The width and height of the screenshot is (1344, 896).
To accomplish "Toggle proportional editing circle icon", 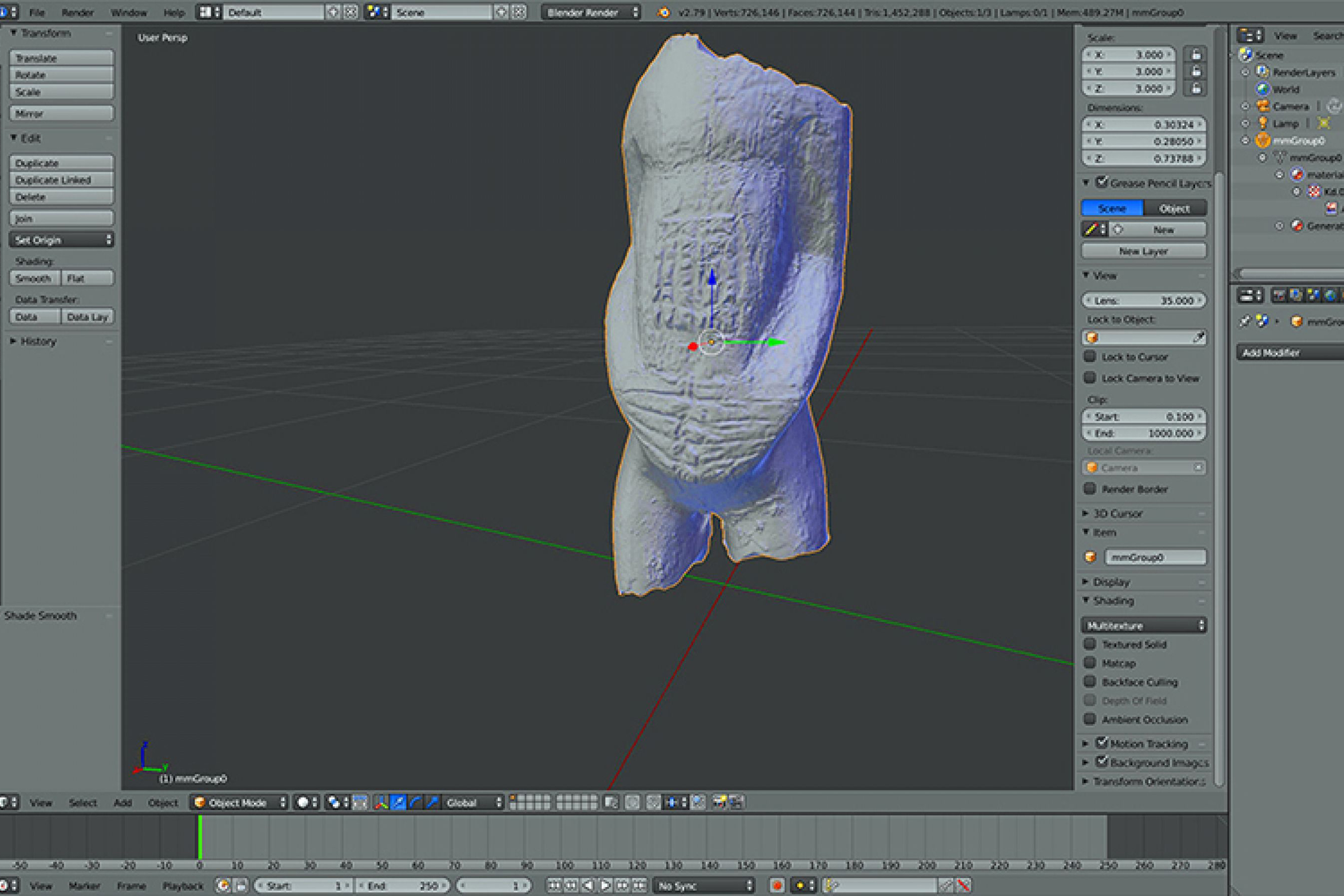I will click(x=632, y=802).
